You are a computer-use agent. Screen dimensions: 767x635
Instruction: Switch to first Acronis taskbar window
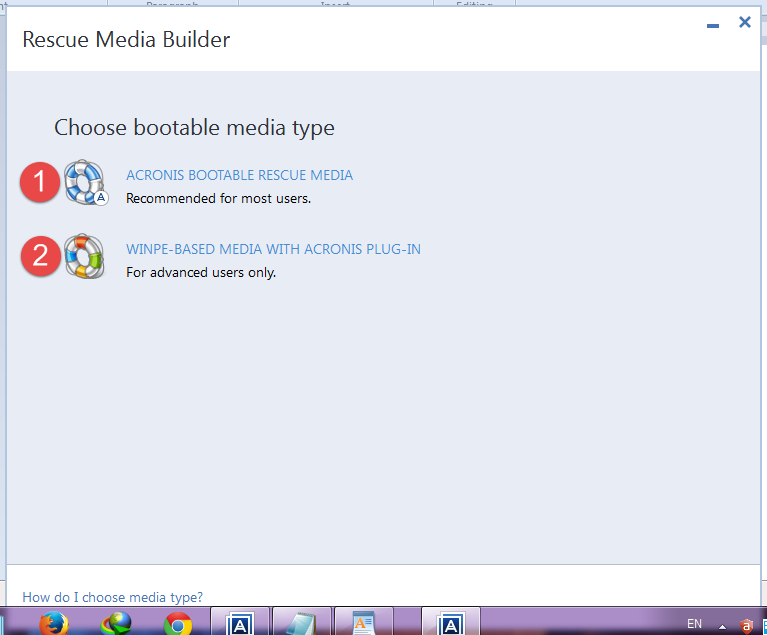(x=240, y=622)
